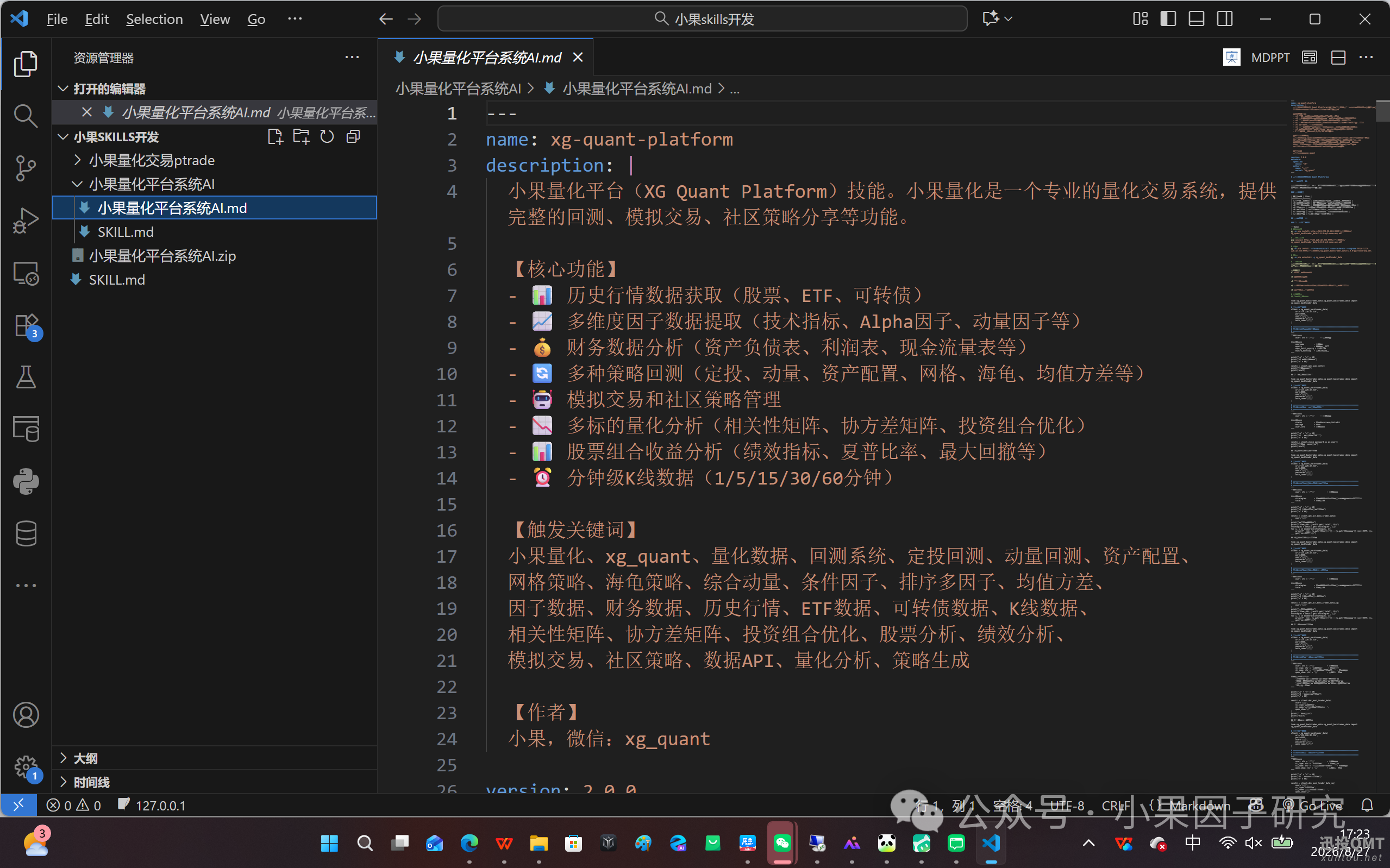The width and height of the screenshot is (1390, 868).
Task: Click the CRLF line ending status item
Action: pyautogui.click(x=1116, y=806)
